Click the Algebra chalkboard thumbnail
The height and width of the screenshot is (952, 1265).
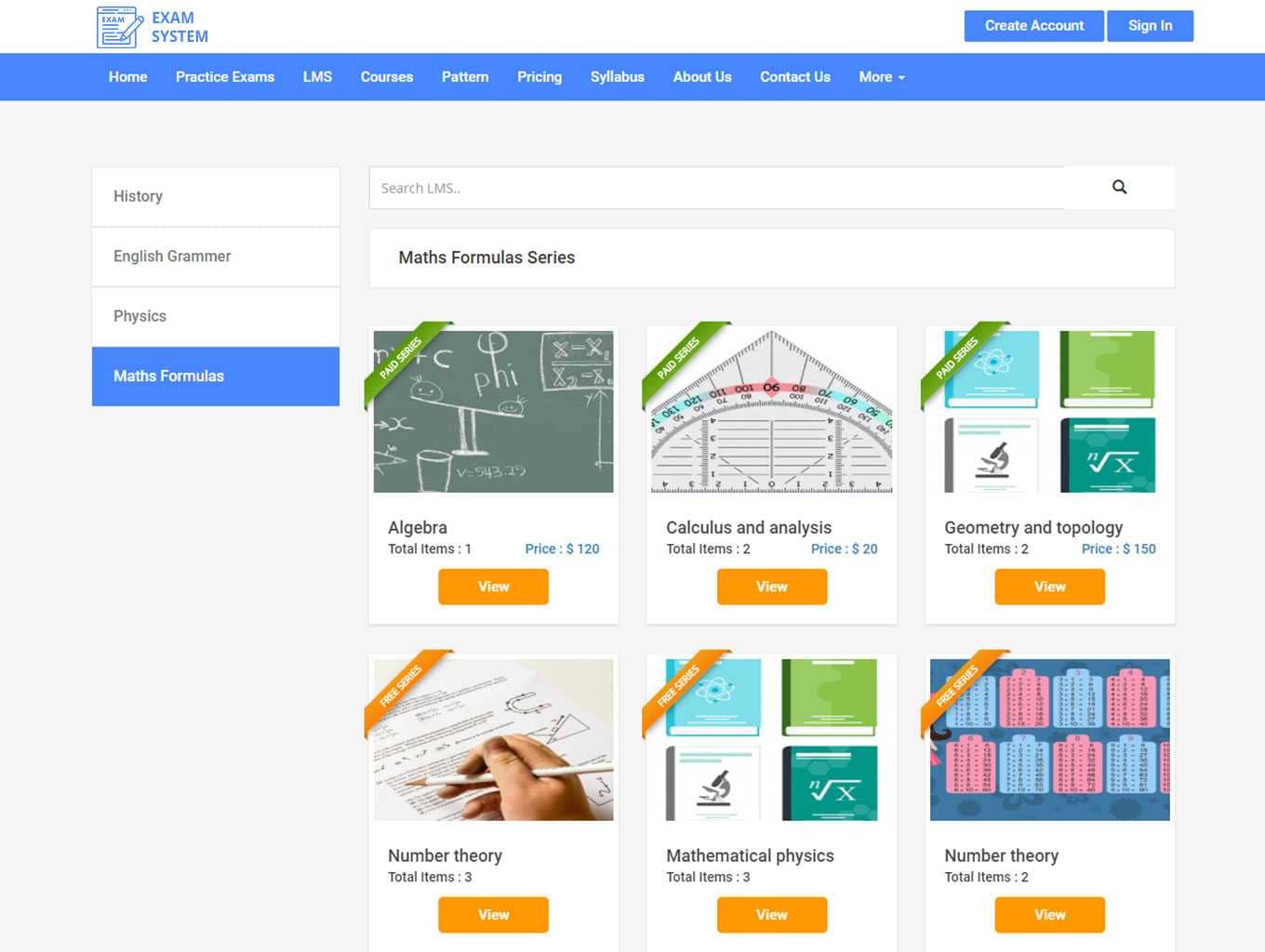pos(493,411)
